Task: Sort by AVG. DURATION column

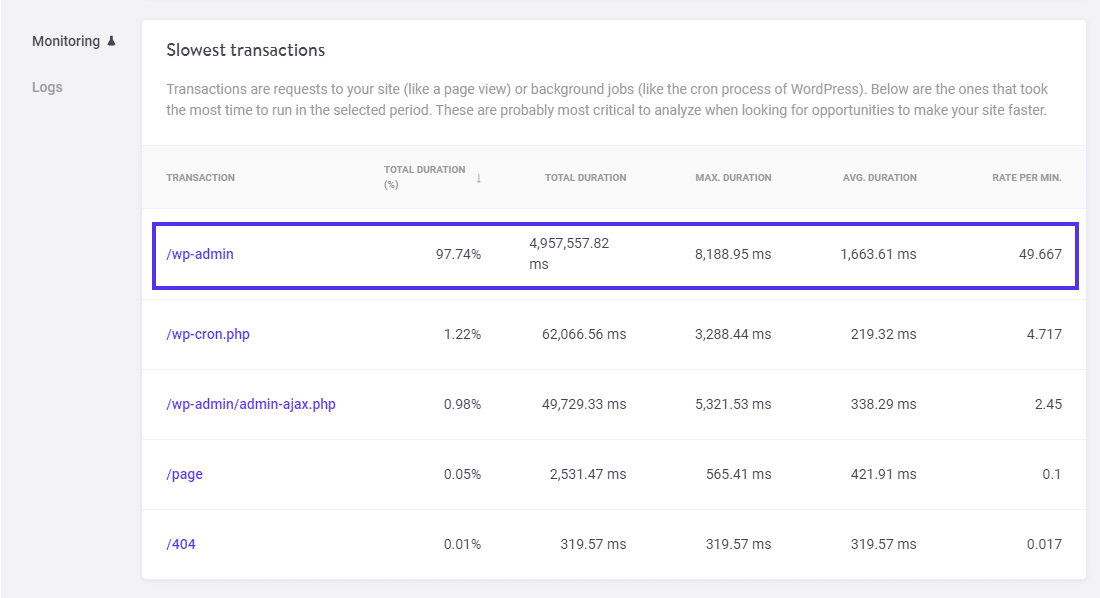Action: (x=879, y=177)
